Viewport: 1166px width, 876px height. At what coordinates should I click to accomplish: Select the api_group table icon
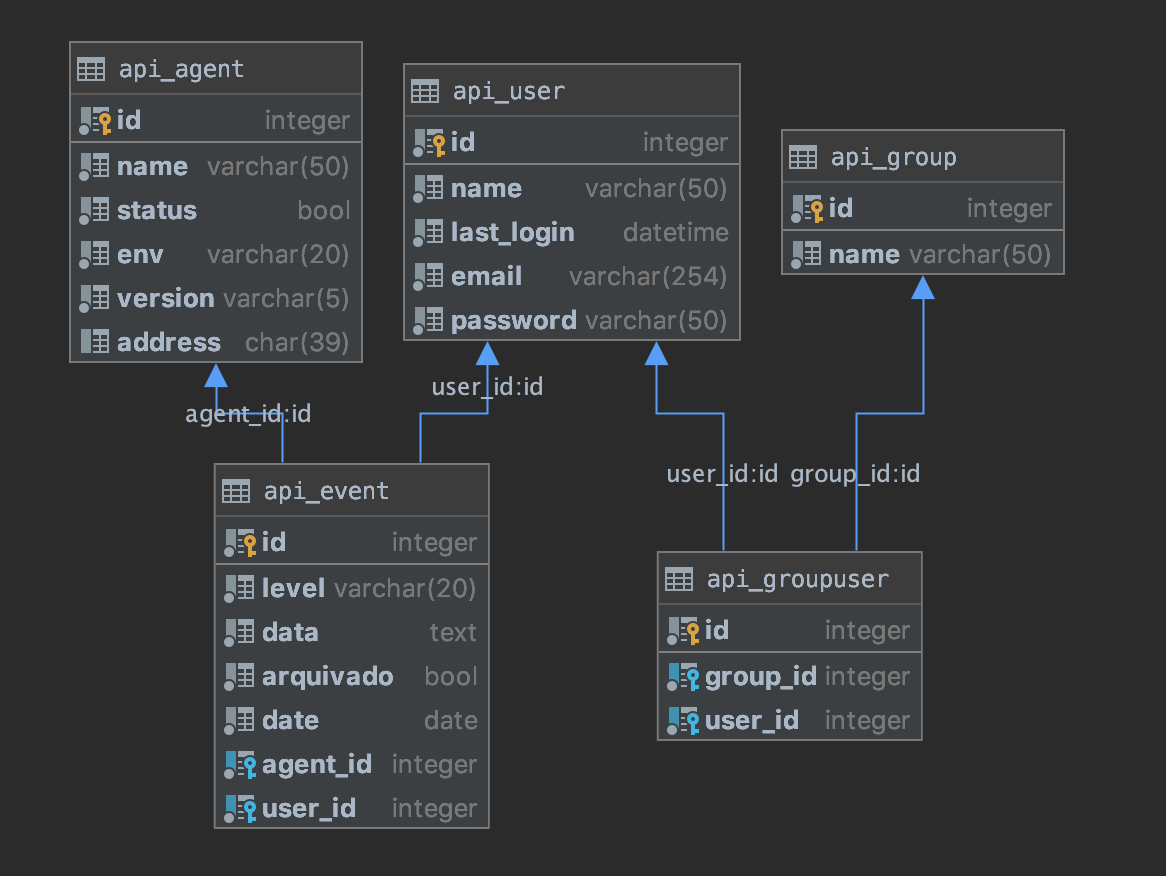[x=803, y=157]
